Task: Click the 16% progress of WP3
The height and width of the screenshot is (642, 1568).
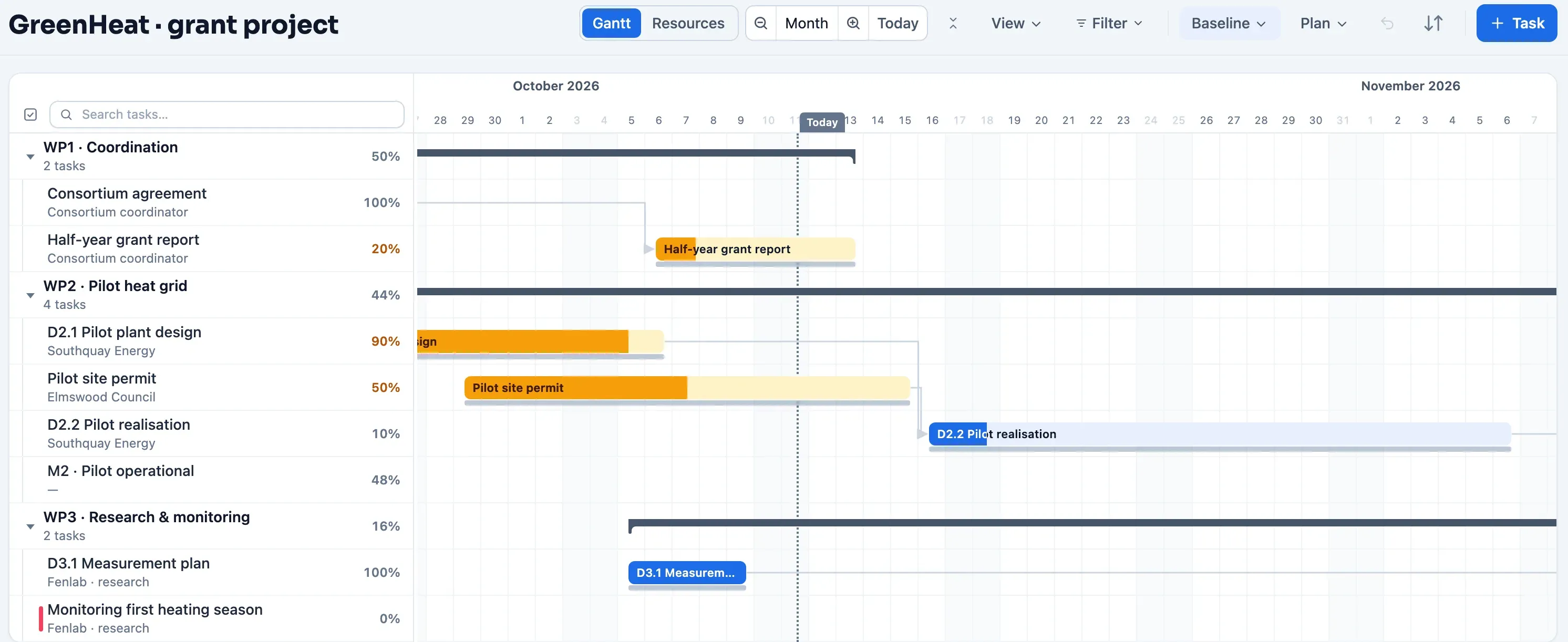Action: (x=385, y=526)
